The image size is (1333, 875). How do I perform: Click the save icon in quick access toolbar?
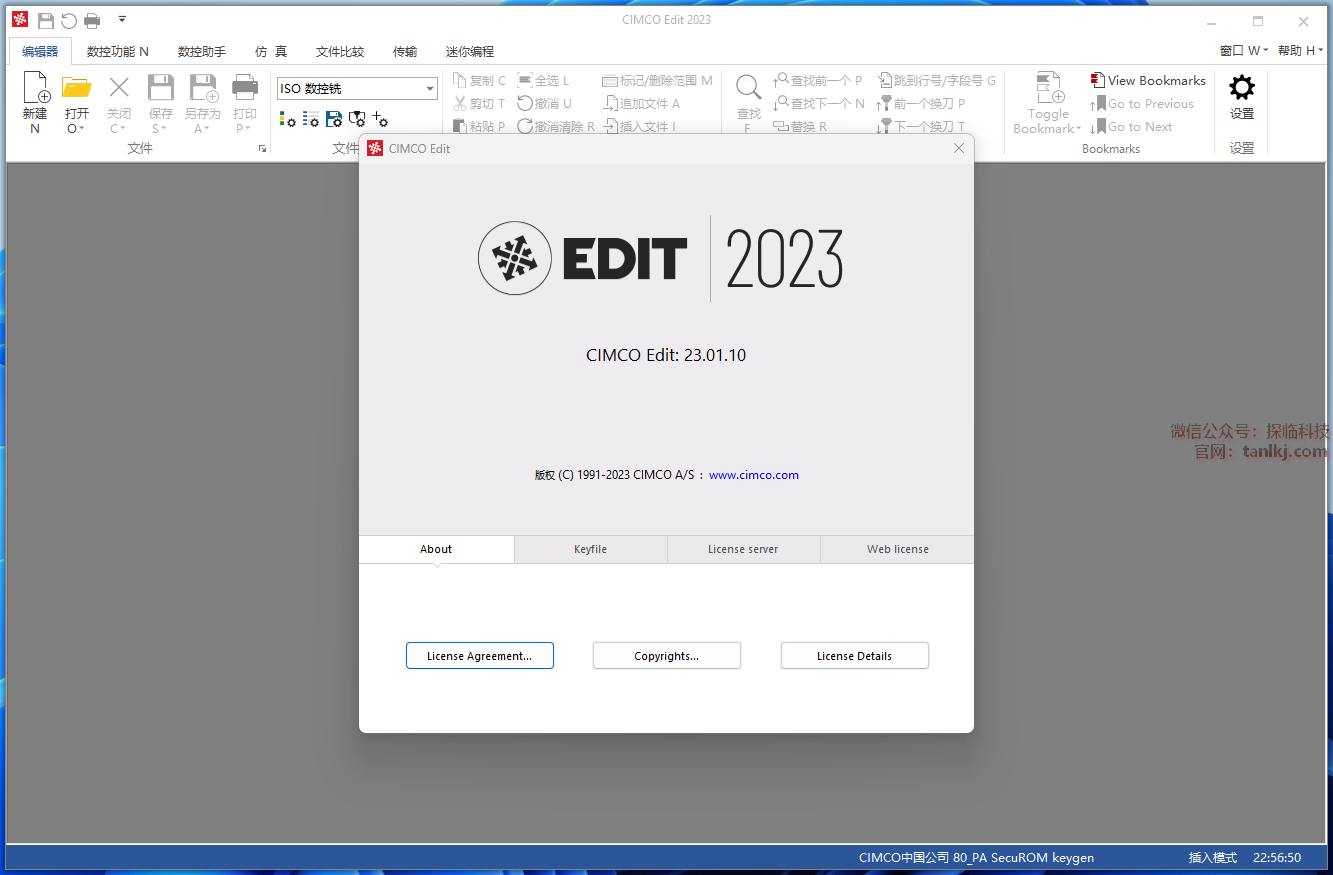point(46,20)
